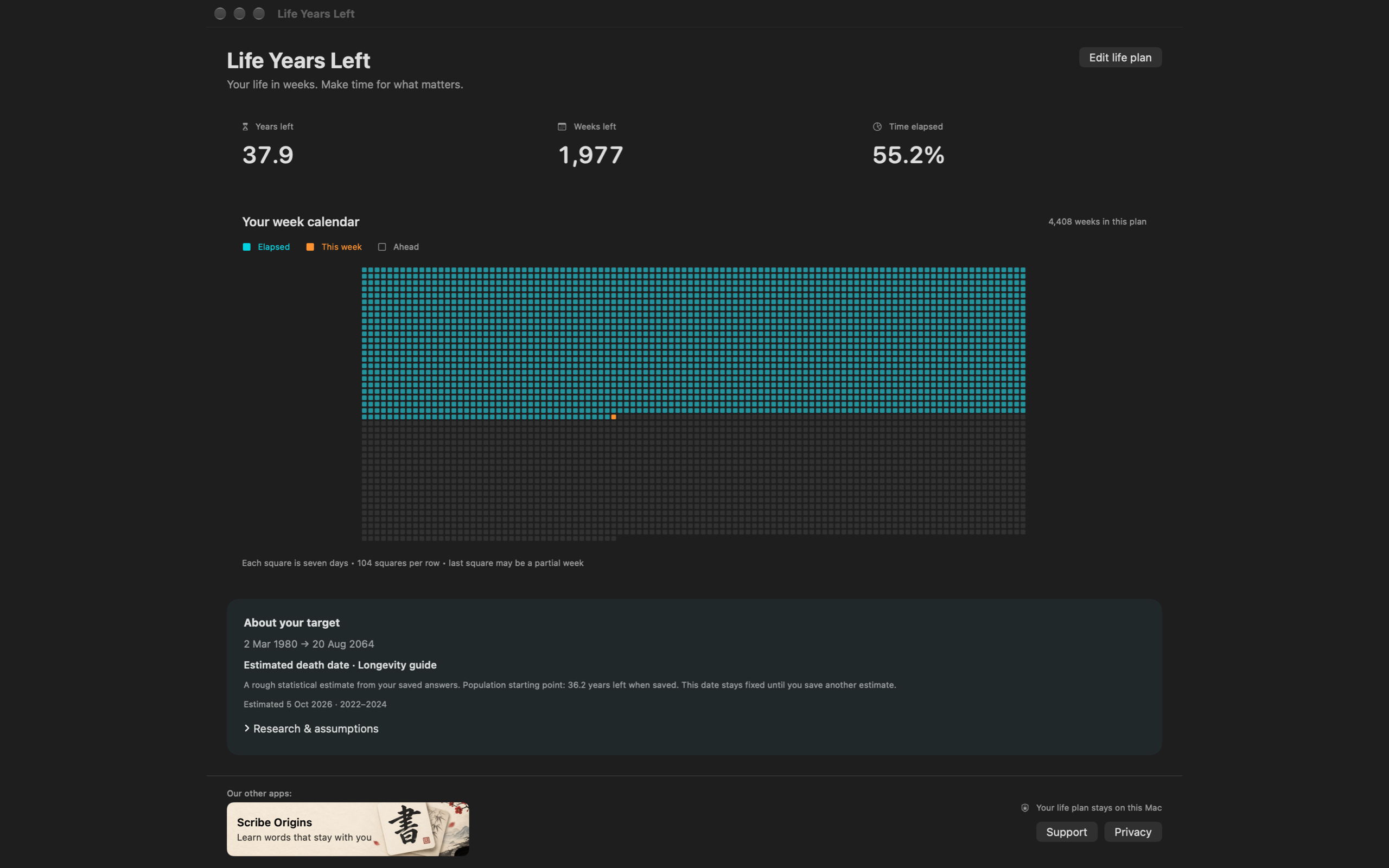Click the 'Our other apps:' label
The height and width of the screenshot is (868, 1389).
pyautogui.click(x=259, y=793)
